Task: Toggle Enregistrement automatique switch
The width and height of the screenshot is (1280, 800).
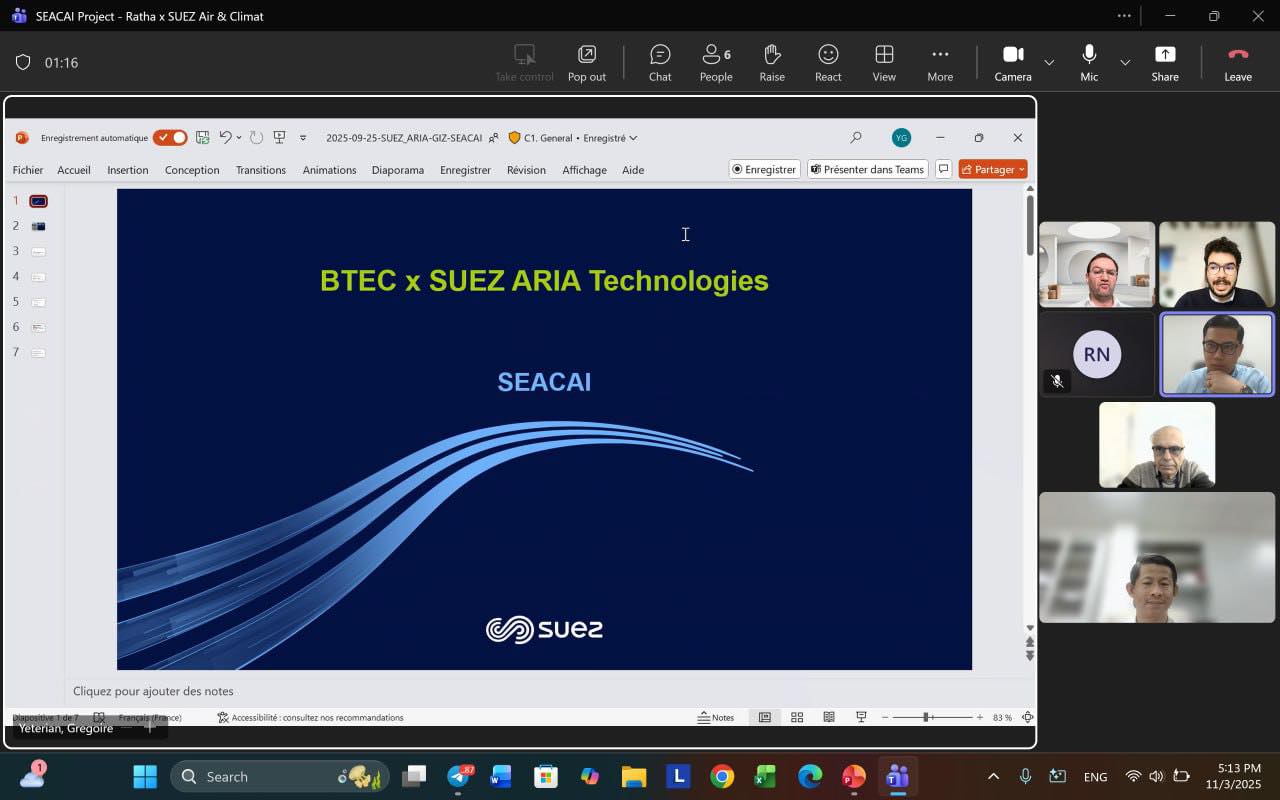Action: [170, 138]
